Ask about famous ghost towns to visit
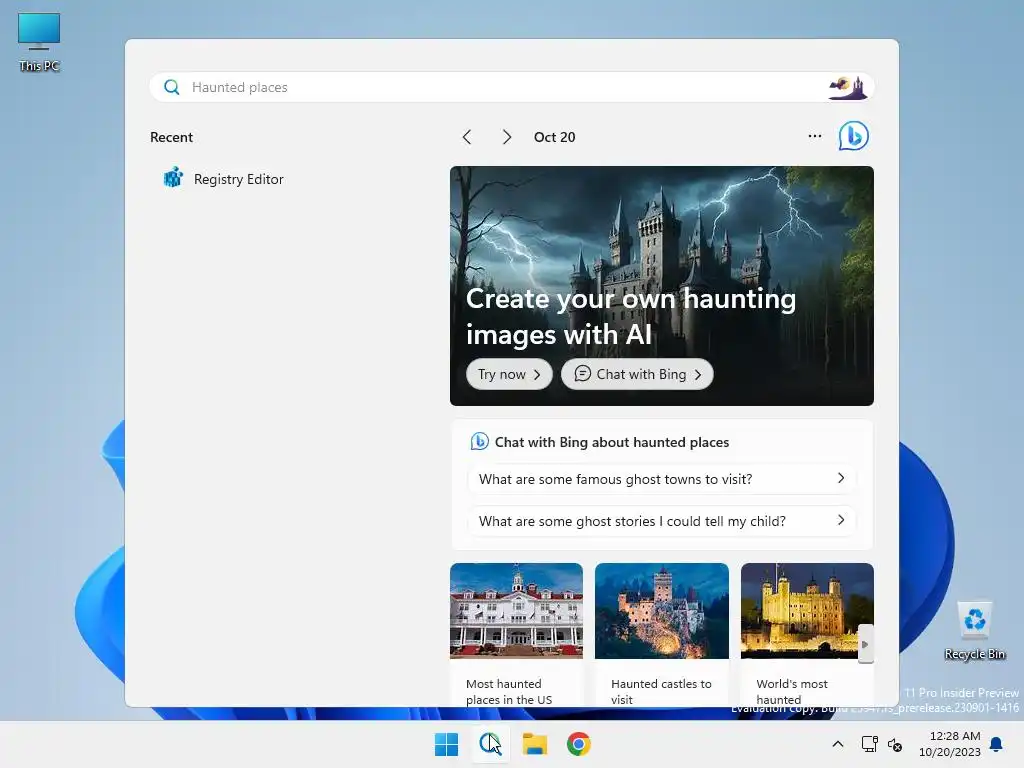 tap(661, 479)
